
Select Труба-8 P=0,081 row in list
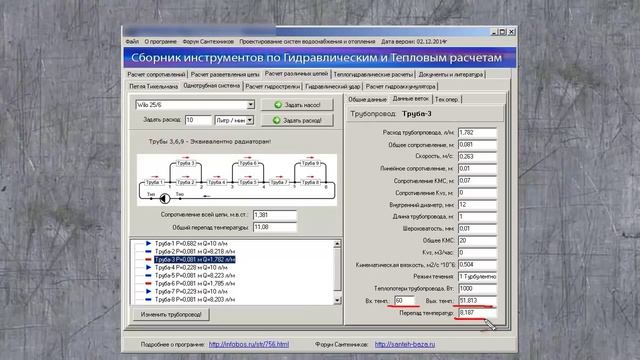195,300
